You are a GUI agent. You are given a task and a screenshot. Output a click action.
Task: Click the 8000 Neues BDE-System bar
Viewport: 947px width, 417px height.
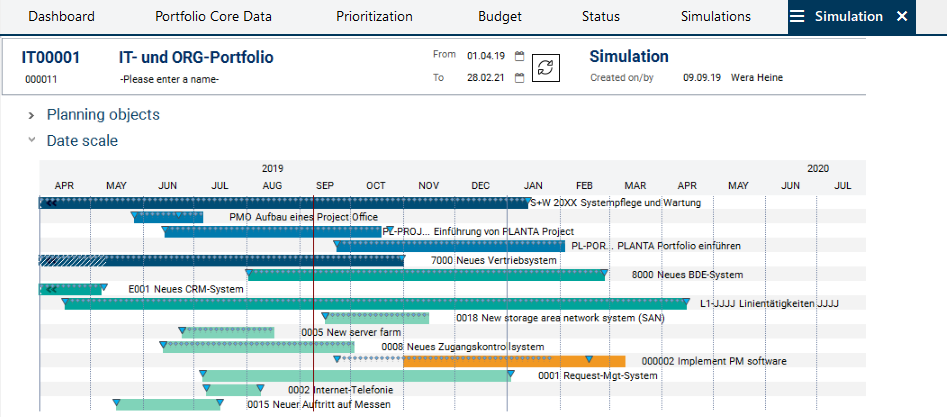pos(425,275)
